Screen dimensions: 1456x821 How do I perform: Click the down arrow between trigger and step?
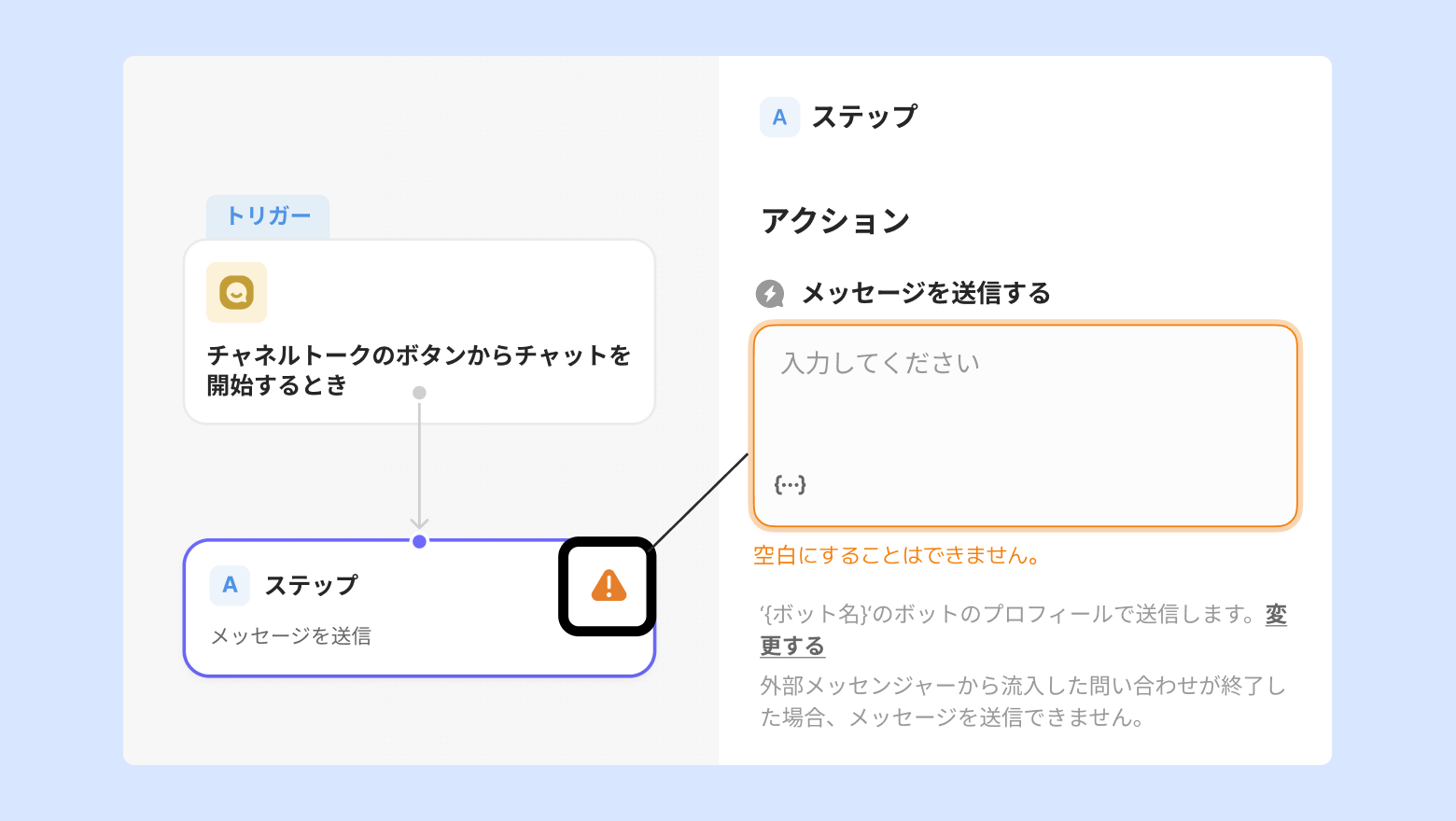pyautogui.click(x=419, y=521)
